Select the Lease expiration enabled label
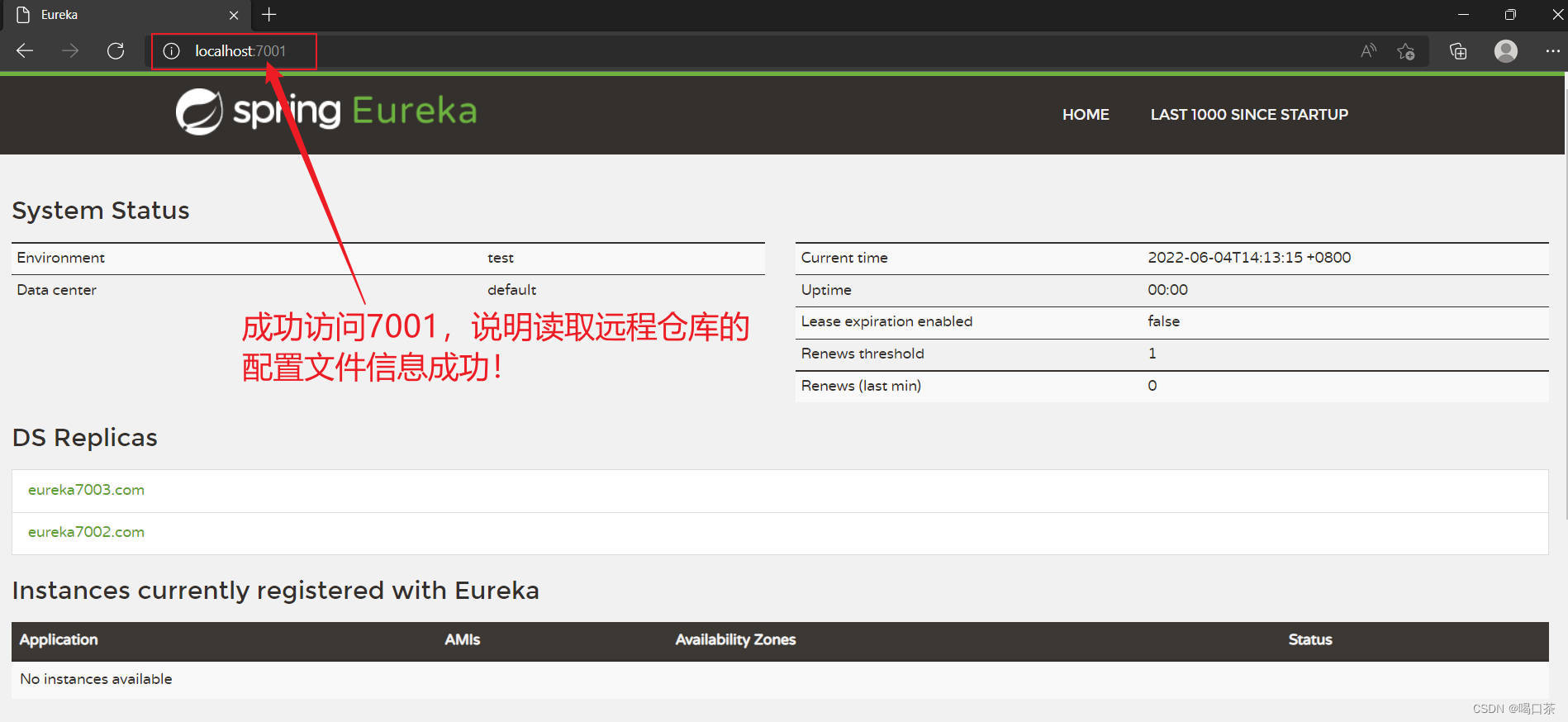This screenshot has width=1568, height=722. coord(886,321)
